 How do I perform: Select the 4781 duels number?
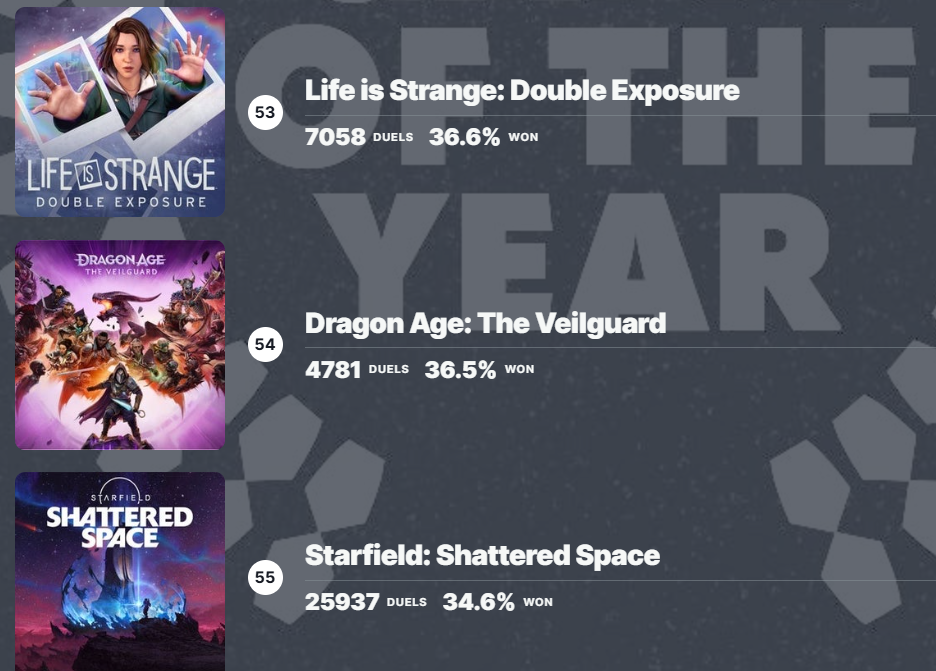click(333, 370)
